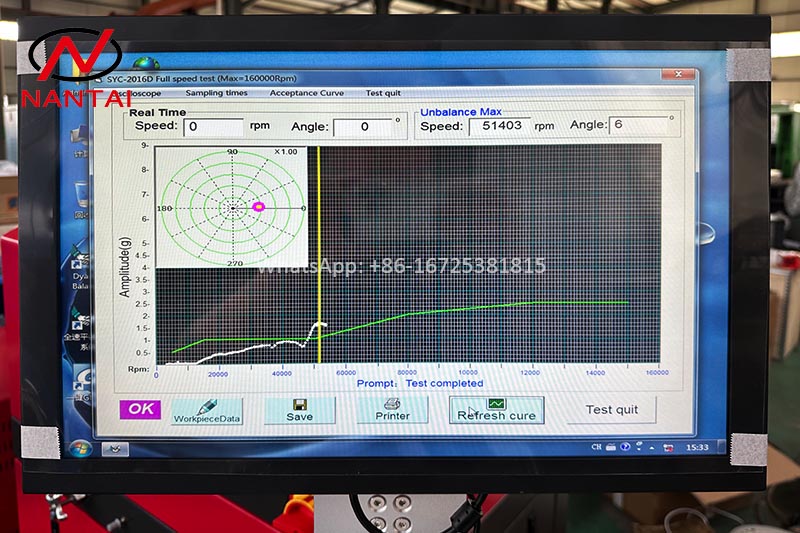Click the purple OK status indicator

[140, 409]
